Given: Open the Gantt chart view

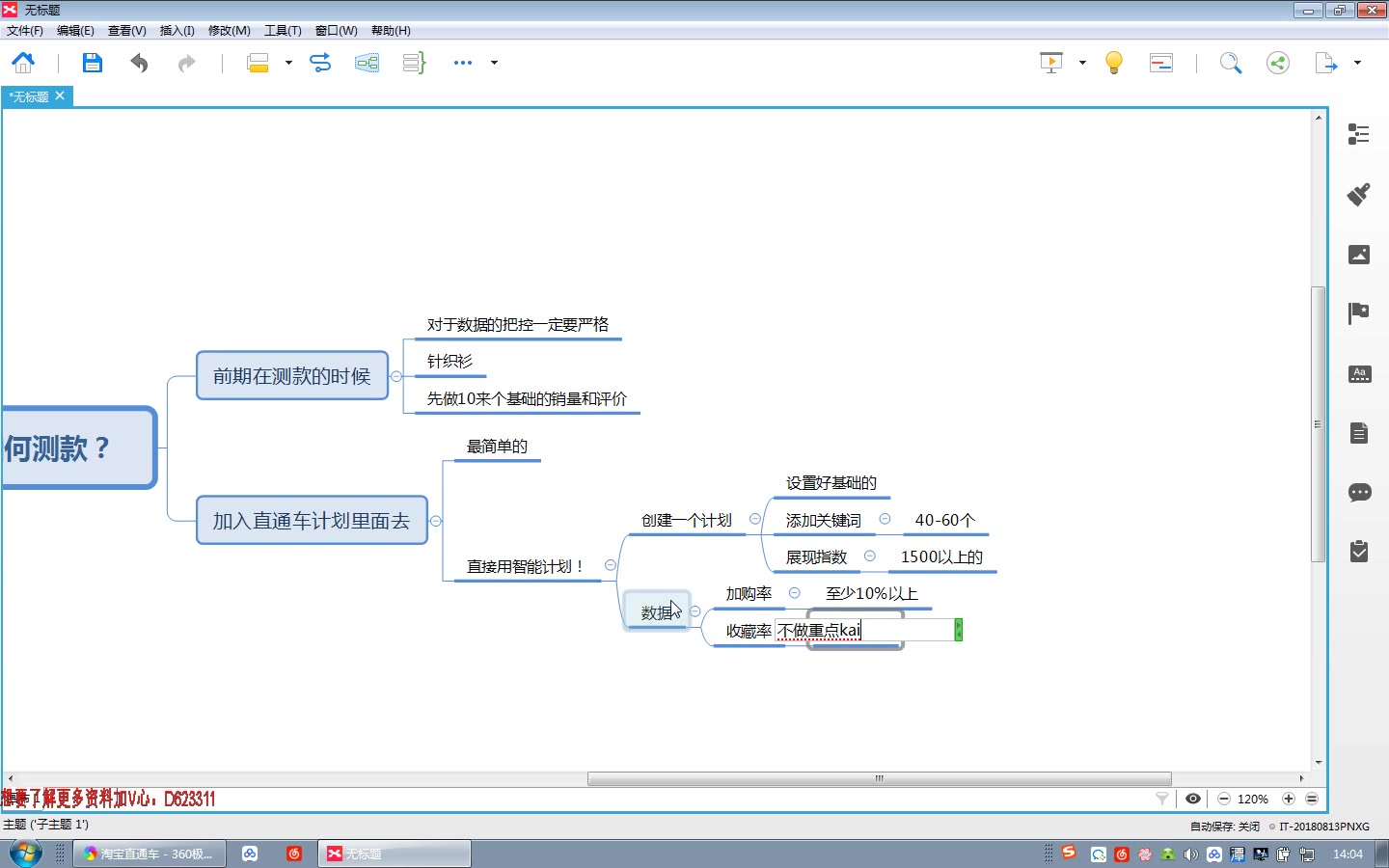Looking at the screenshot, I should 1161,63.
